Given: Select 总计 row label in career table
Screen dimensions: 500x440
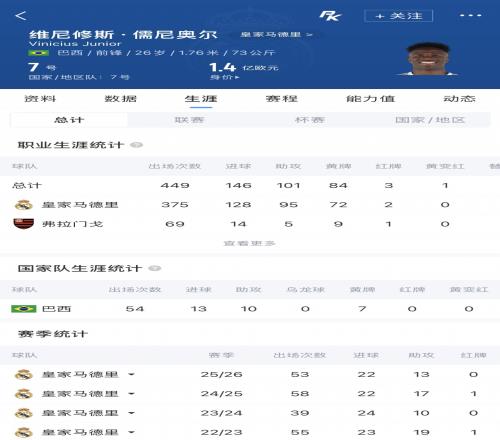Looking at the screenshot, I should (27, 185).
